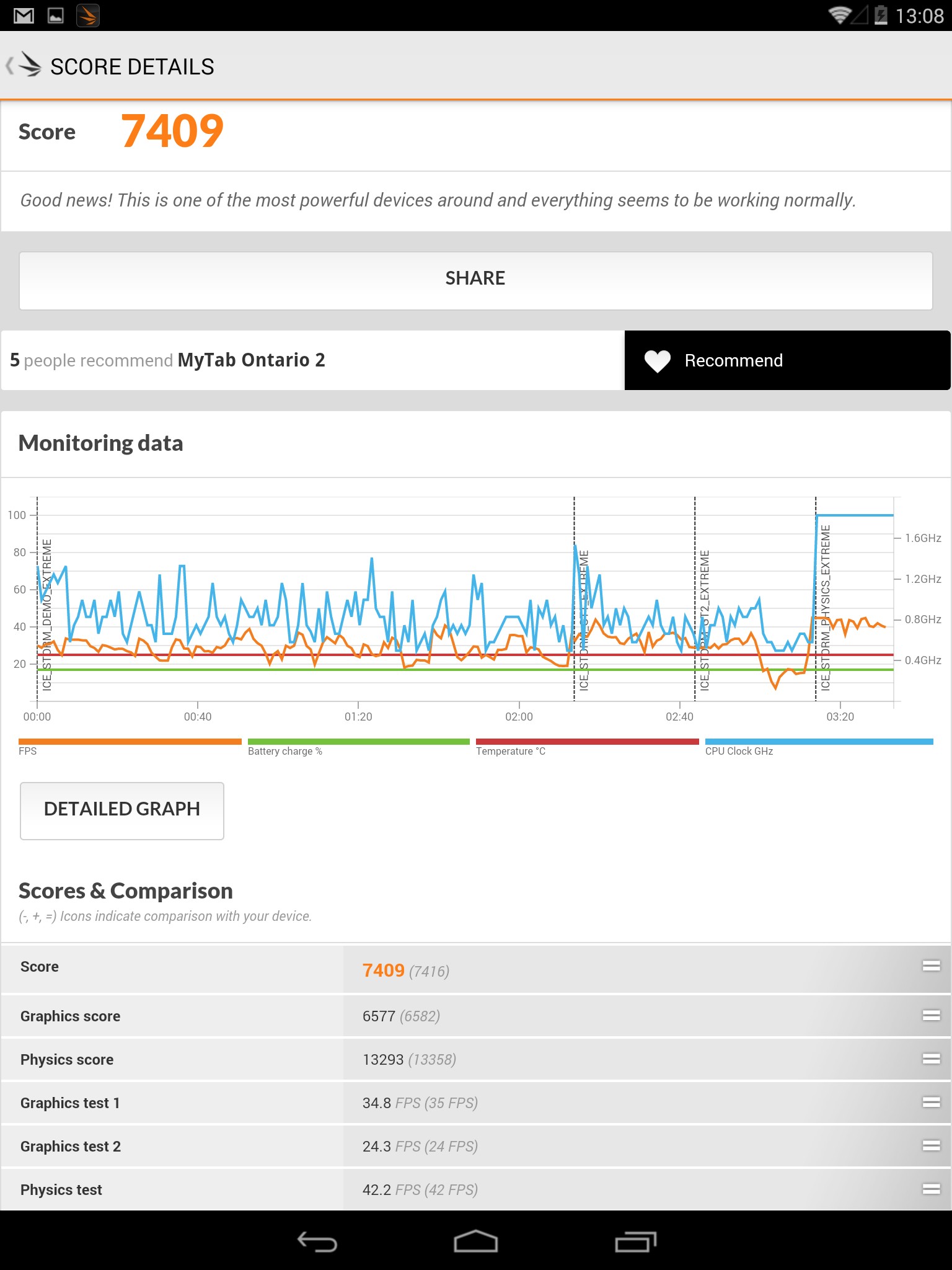Tap the ICE_STORM_PHYSICS_EXTREME marker on graph
Screen dimensions: 952x1270
click(825, 608)
